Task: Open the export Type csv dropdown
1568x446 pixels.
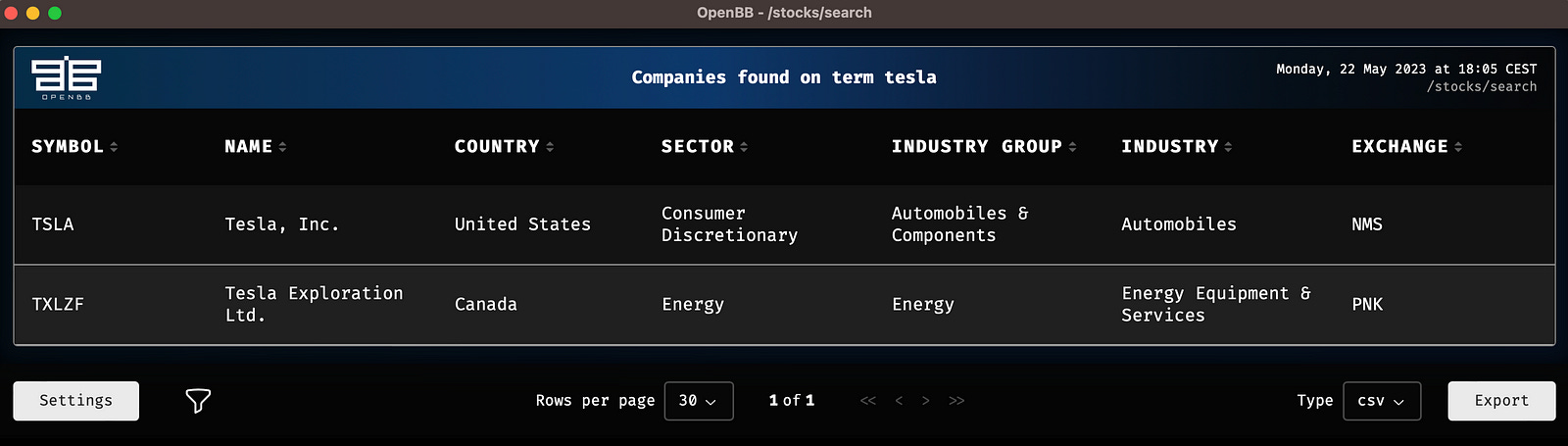Action: coord(1382,401)
